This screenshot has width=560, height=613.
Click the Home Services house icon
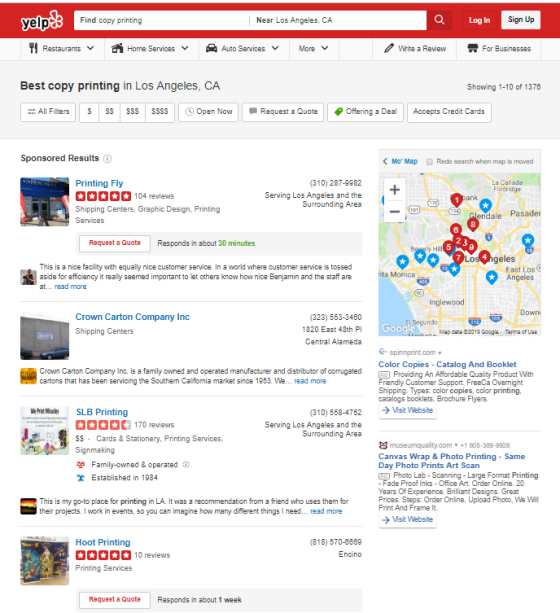point(117,48)
